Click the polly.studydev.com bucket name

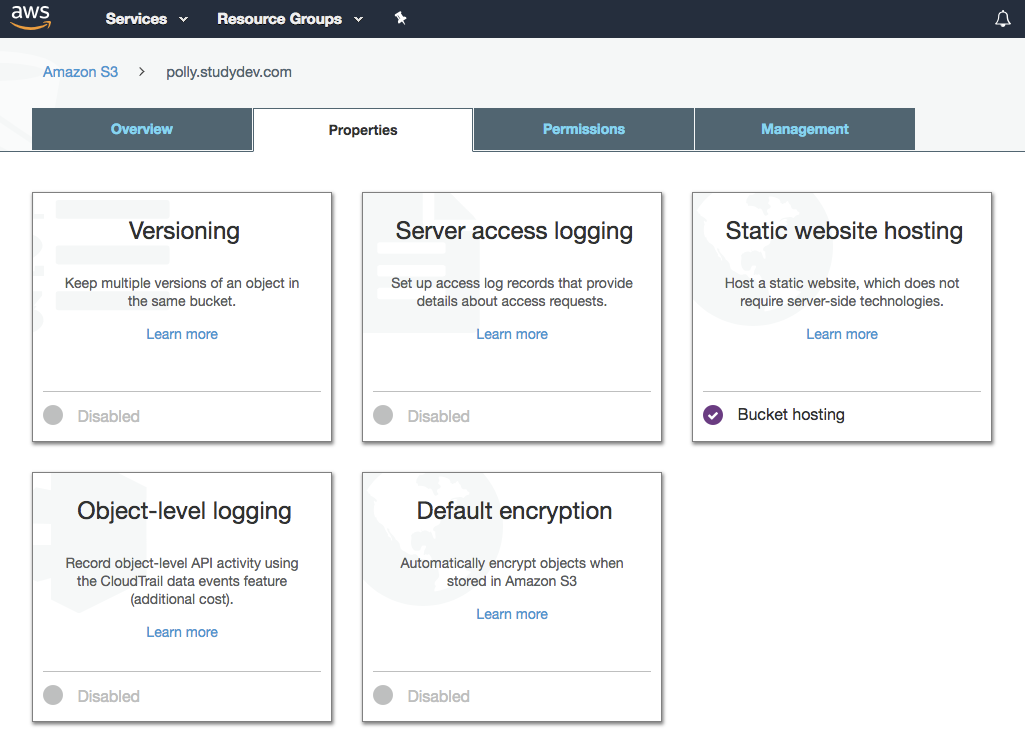click(x=229, y=72)
